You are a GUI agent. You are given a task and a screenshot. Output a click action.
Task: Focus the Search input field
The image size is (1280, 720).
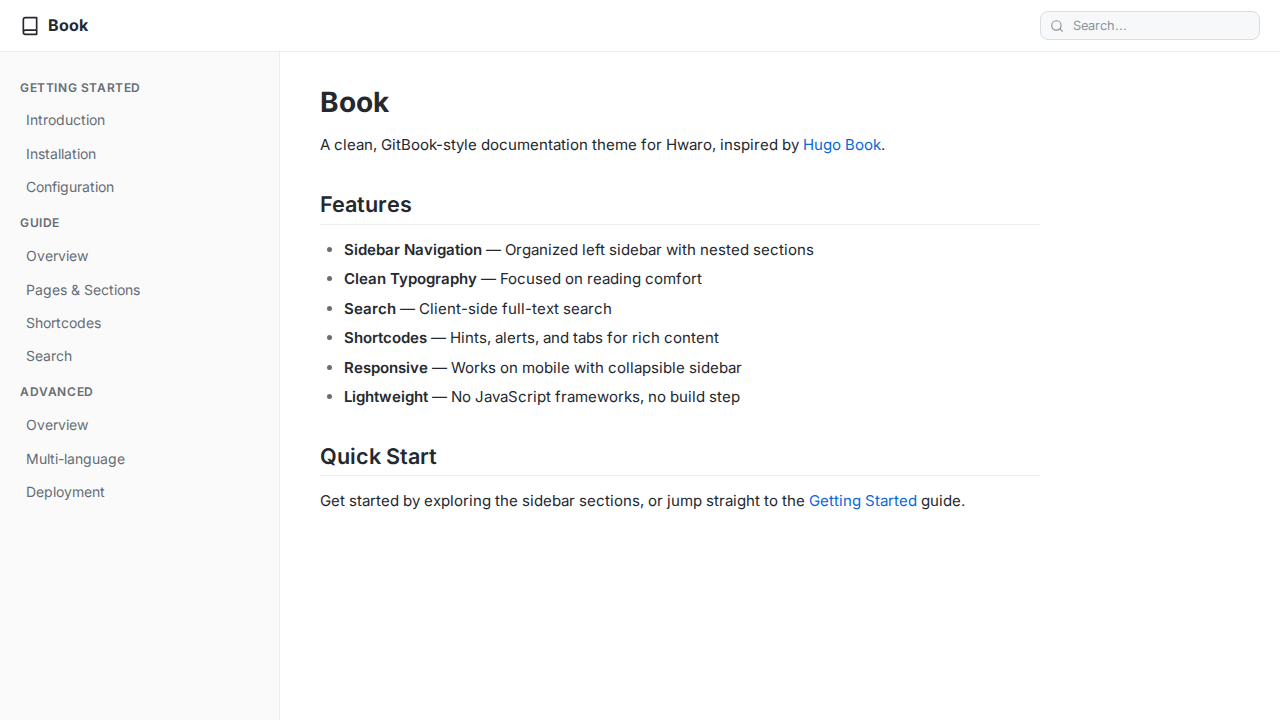coord(1160,26)
